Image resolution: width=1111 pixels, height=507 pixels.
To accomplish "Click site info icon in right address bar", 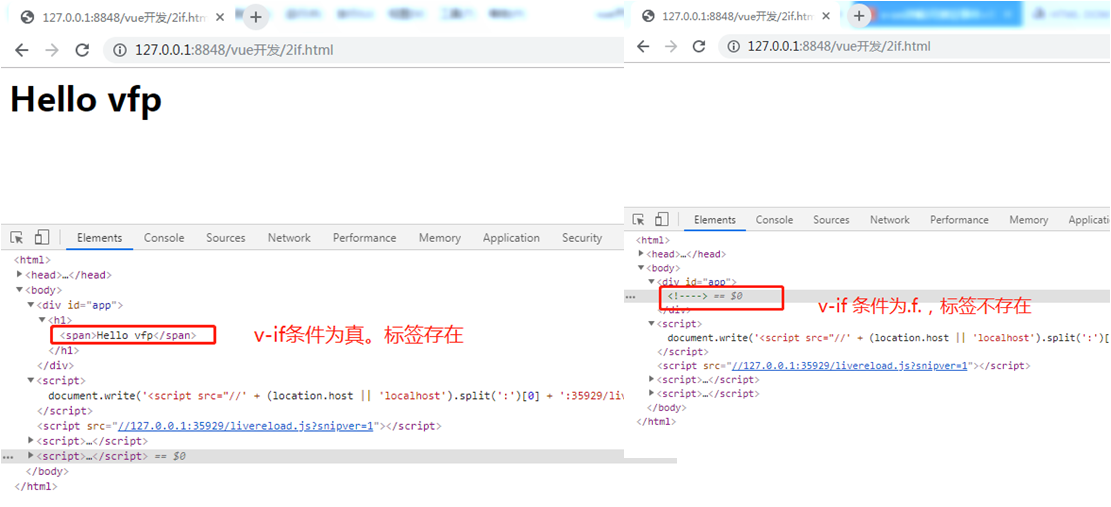I will (x=734, y=46).
